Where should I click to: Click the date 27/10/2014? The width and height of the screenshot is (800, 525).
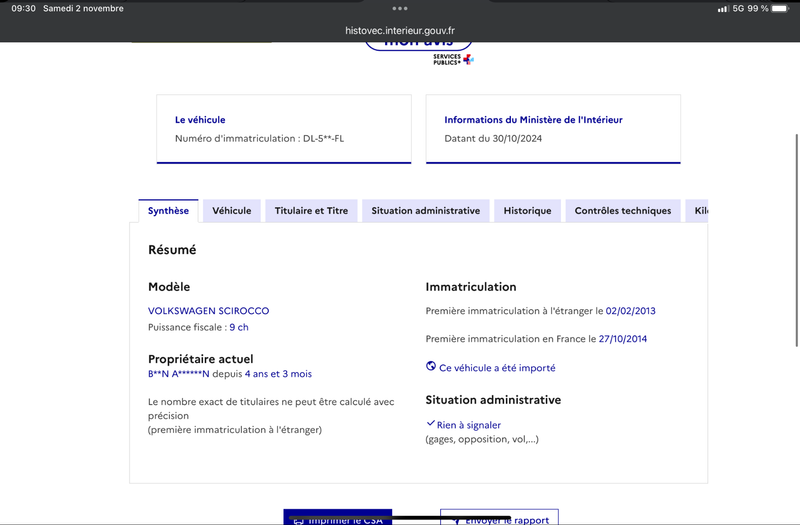[622, 339]
